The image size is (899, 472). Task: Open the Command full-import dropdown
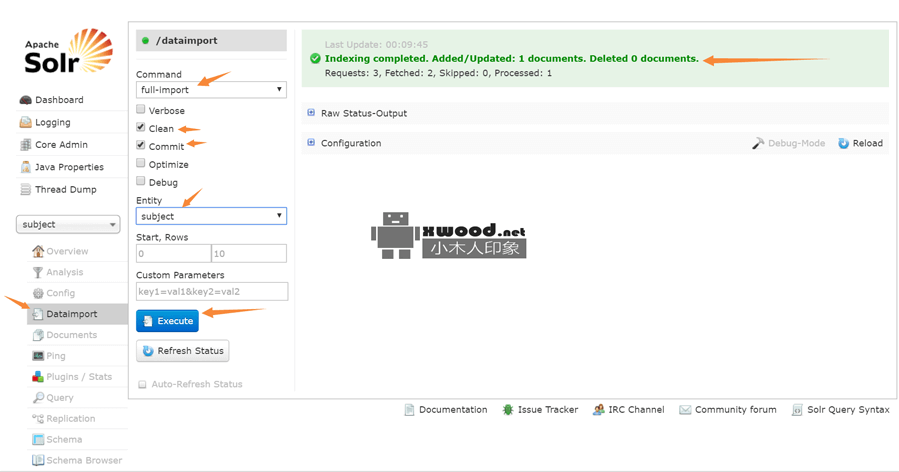coord(211,89)
